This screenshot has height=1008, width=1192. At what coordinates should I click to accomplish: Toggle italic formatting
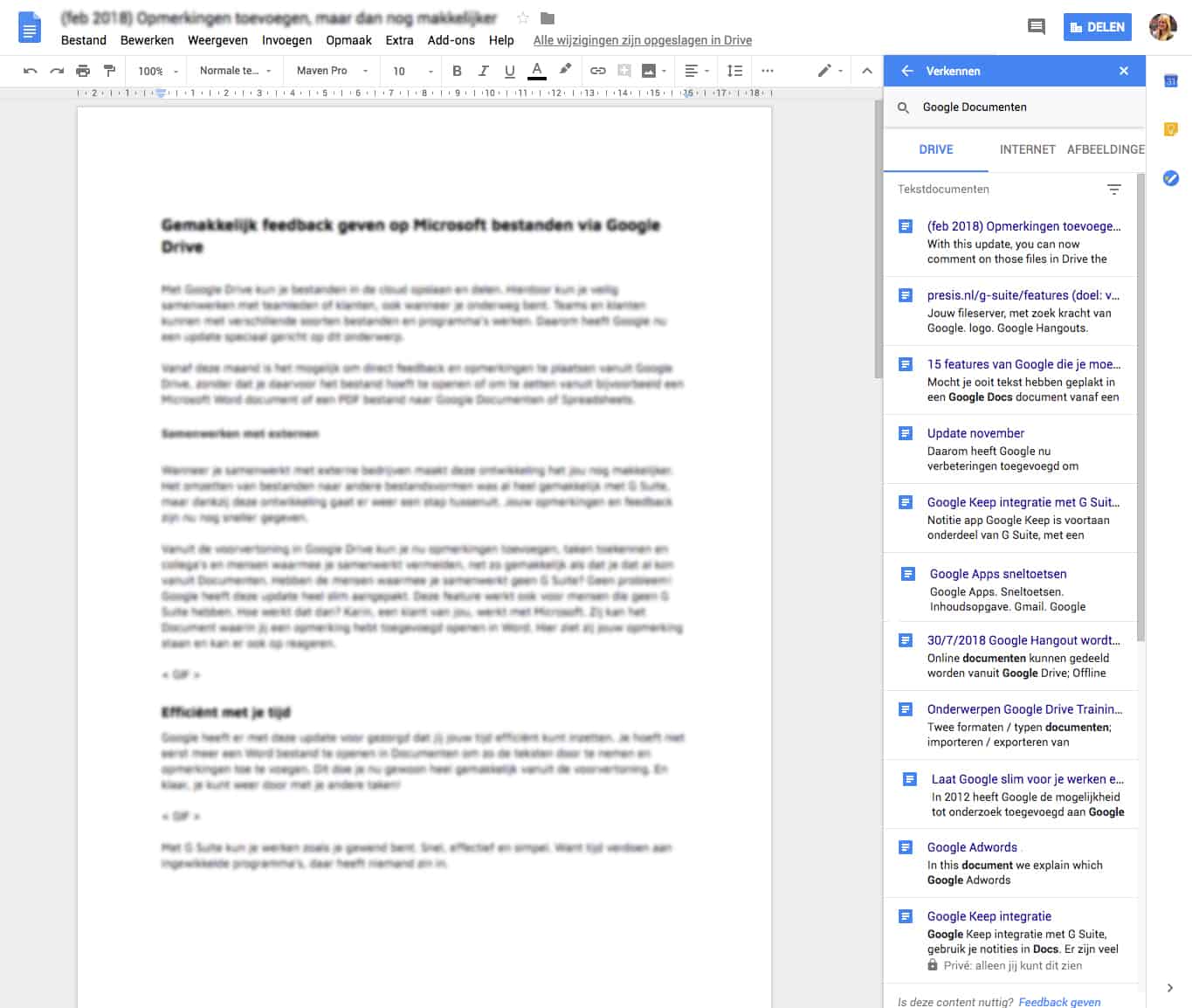click(483, 71)
